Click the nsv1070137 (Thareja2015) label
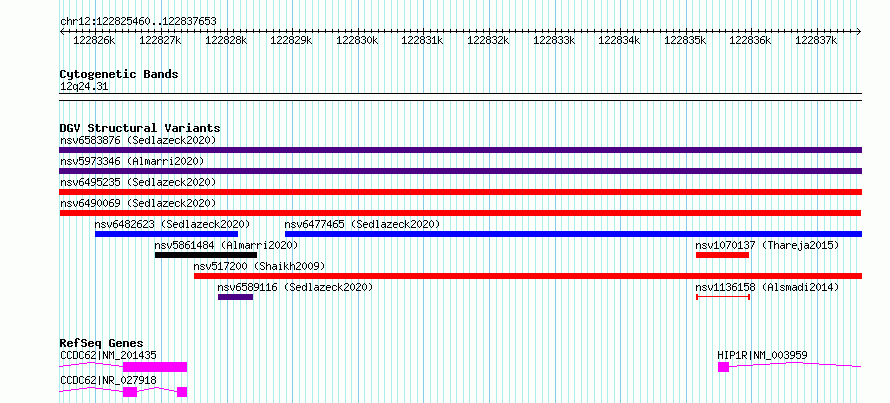Viewport: 890px width, 403px height. pos(767,245)
